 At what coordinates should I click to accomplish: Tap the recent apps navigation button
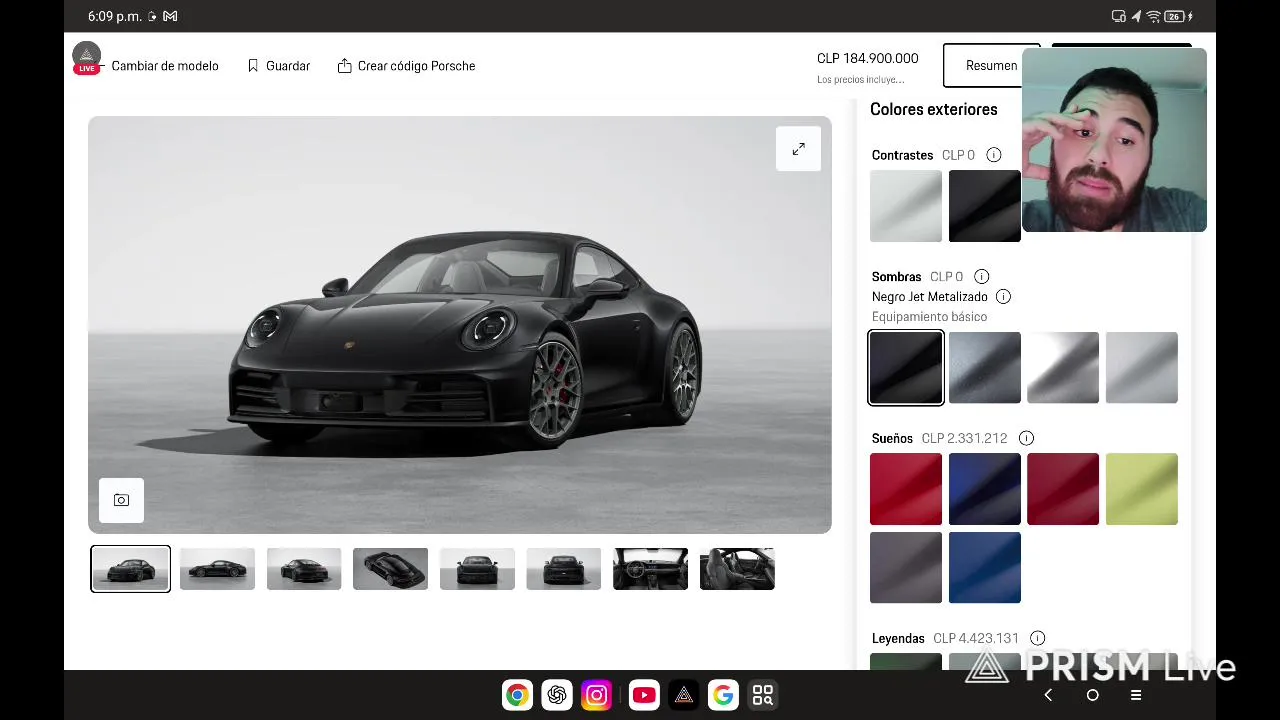(x=1136, y=695)
